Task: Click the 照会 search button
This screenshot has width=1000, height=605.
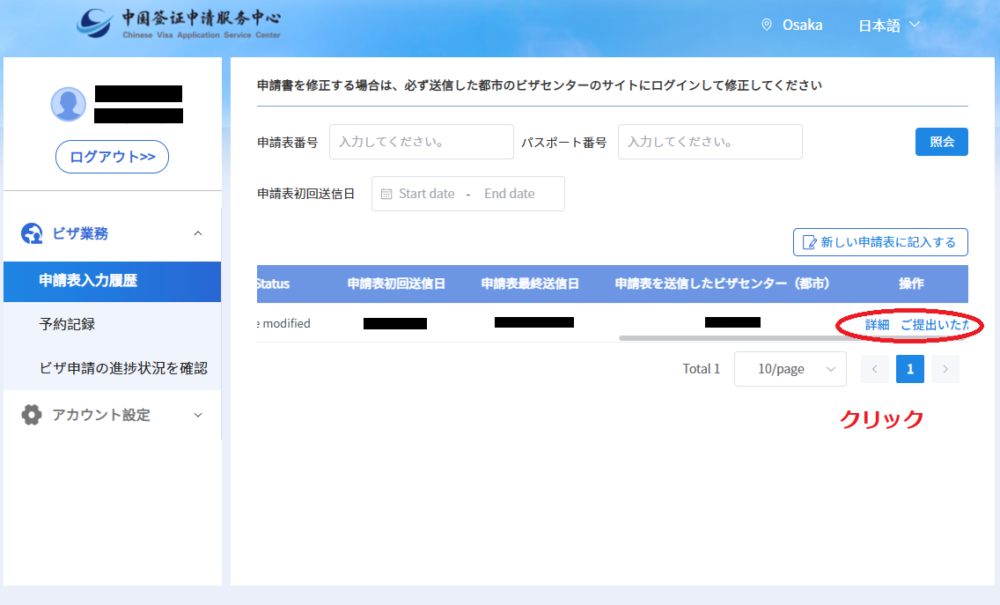Action: [x=941, y=142]
